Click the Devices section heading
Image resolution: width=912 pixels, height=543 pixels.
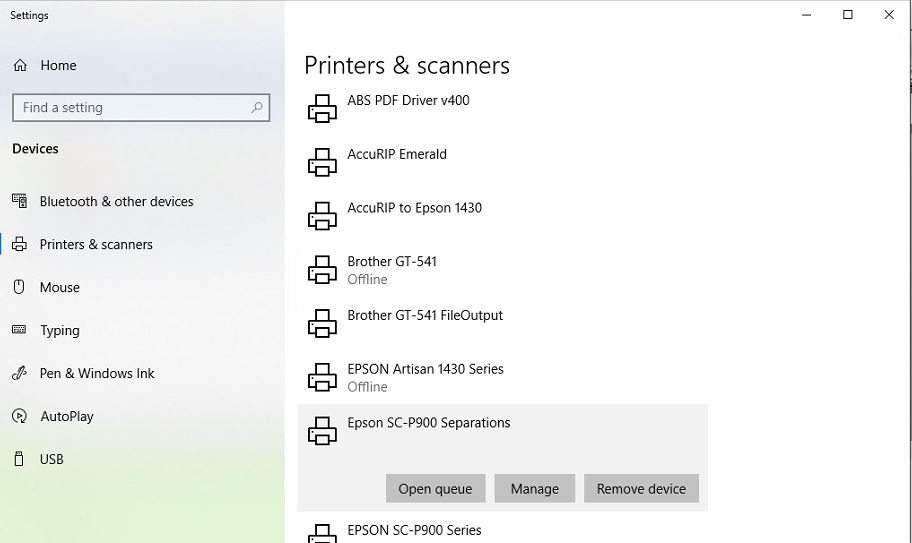pyautogui.click(x=35, y=149)
